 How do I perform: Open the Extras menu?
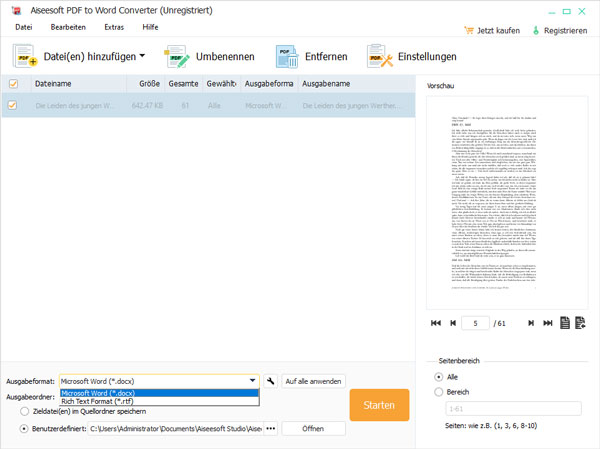(114, 27)
